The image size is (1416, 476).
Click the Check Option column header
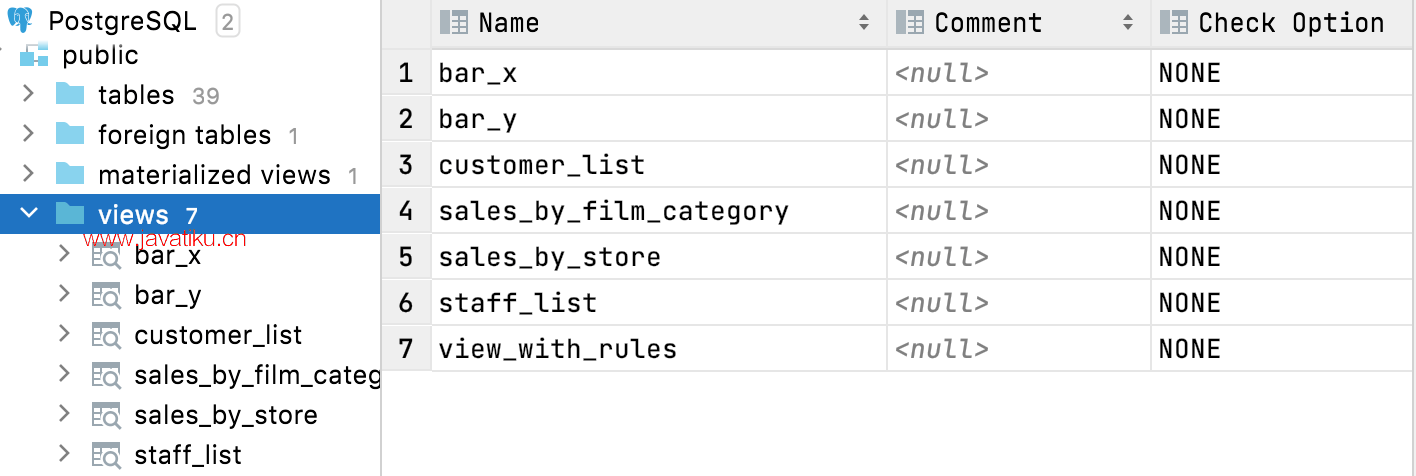pos(1283,23)
